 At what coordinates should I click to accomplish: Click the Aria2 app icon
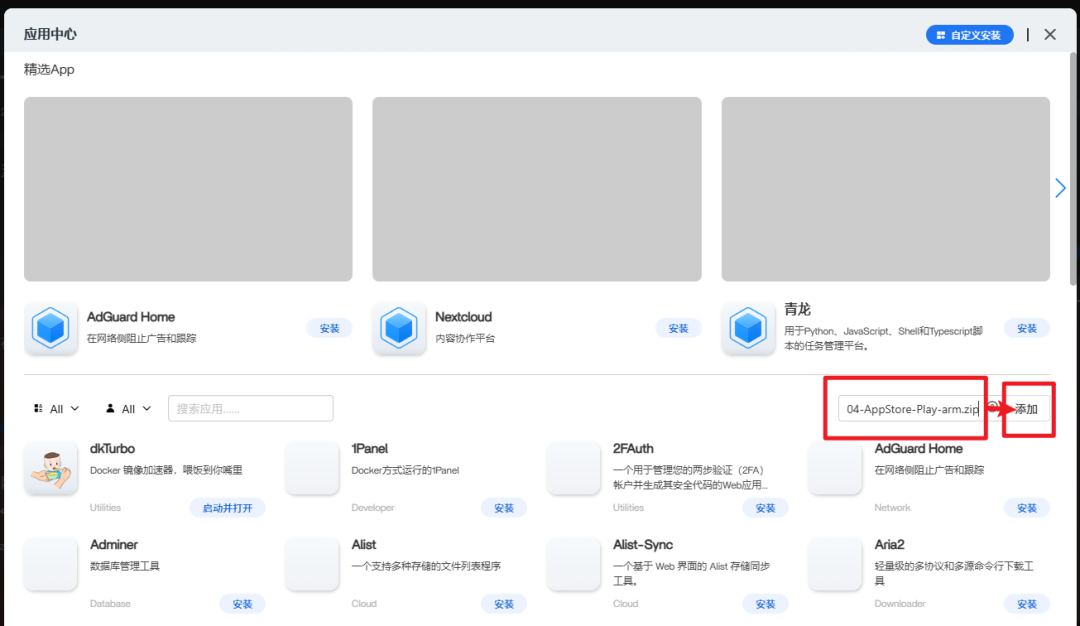835,563
